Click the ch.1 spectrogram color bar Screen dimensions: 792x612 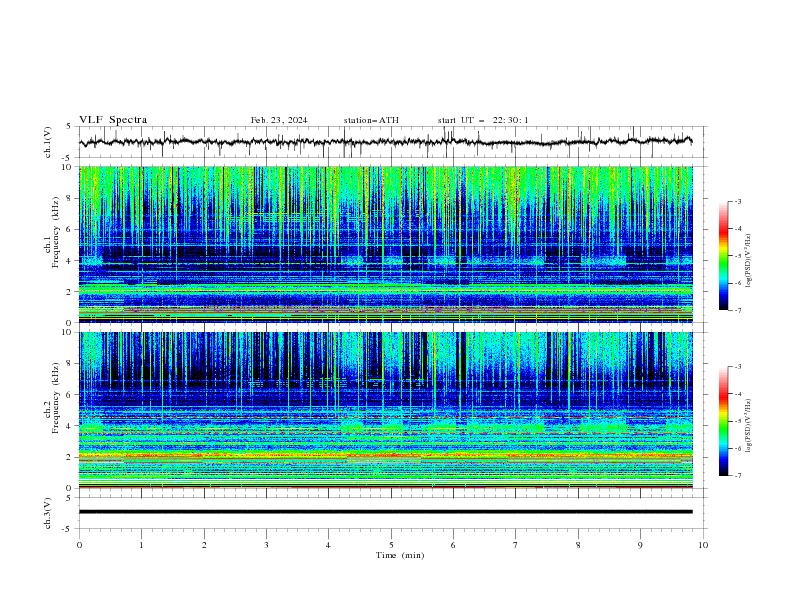[723, 255]
